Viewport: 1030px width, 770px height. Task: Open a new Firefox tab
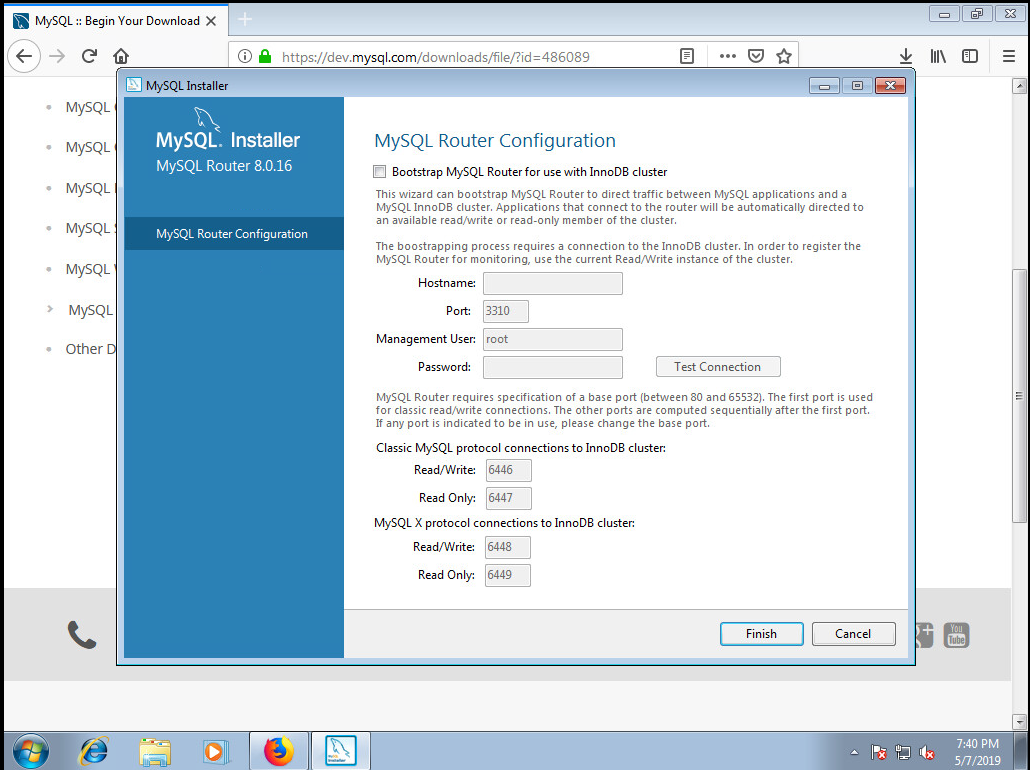click(245, 20)
